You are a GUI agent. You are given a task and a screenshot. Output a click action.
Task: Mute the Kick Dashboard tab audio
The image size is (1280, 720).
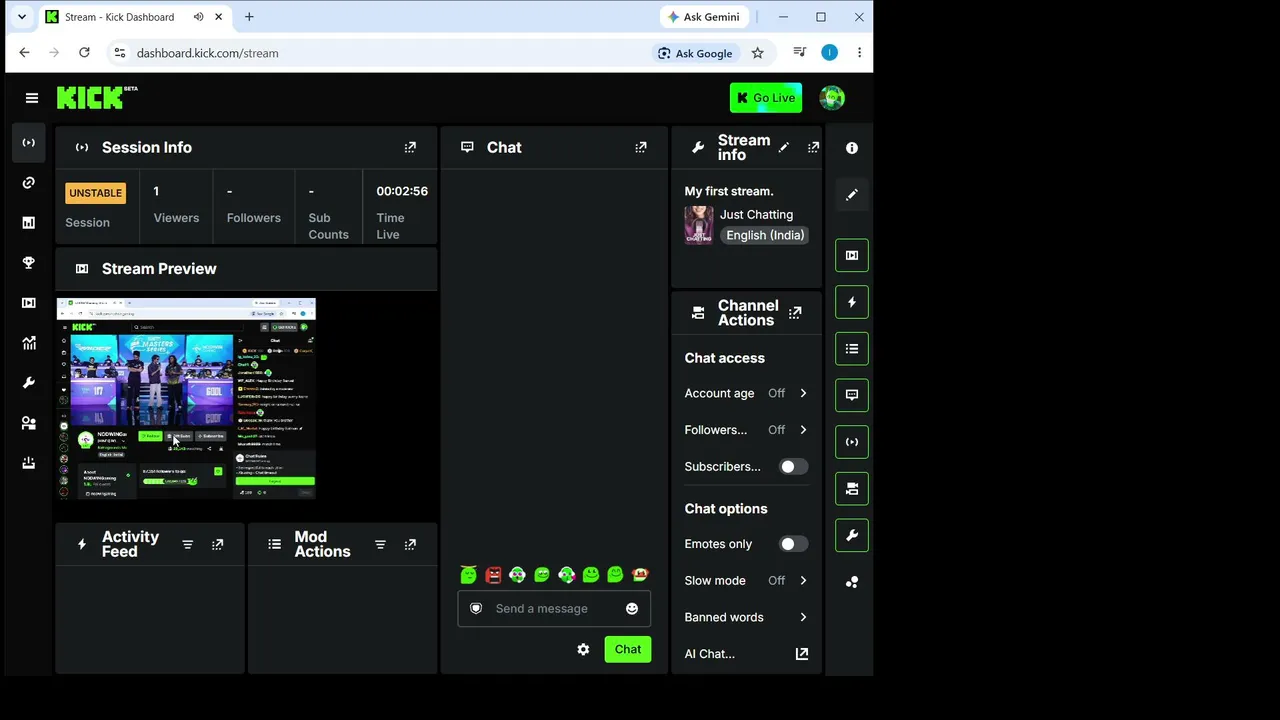point(198,17)
